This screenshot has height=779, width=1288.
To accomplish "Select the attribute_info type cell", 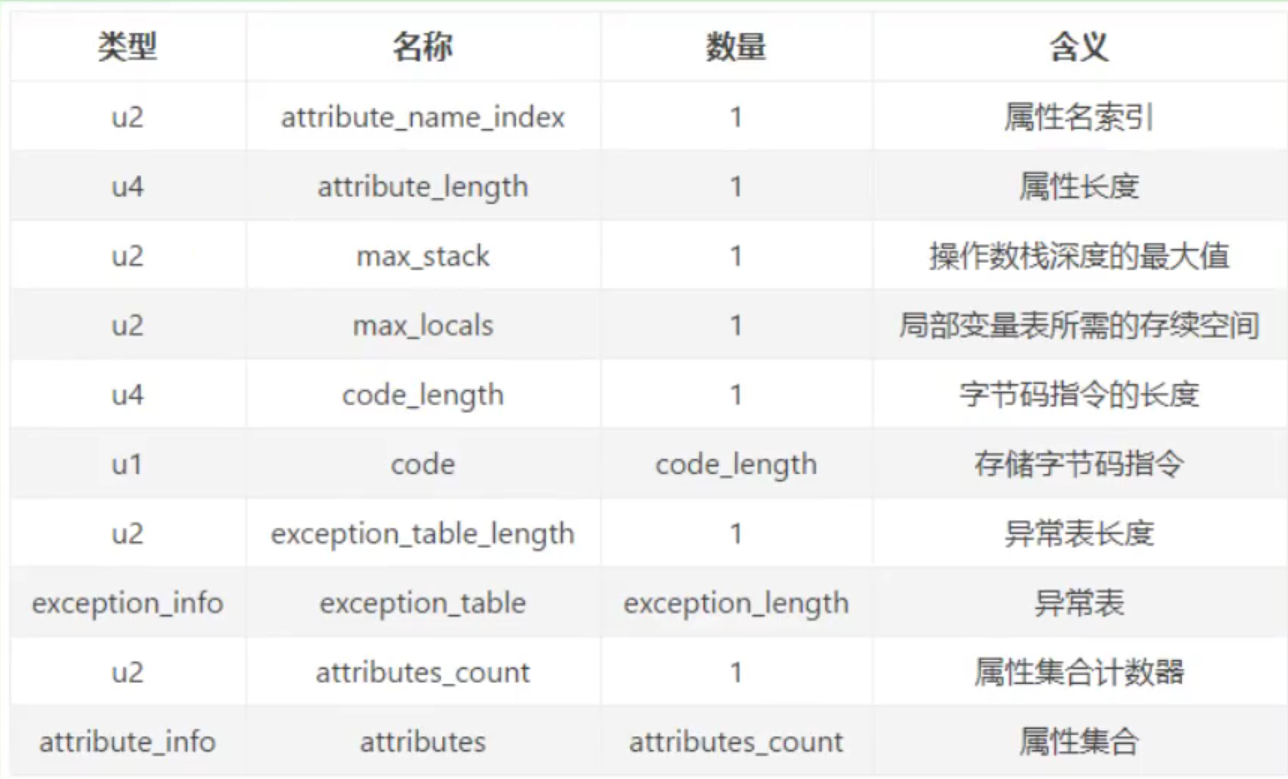I will pyautogui.click(x=127, y=741).
